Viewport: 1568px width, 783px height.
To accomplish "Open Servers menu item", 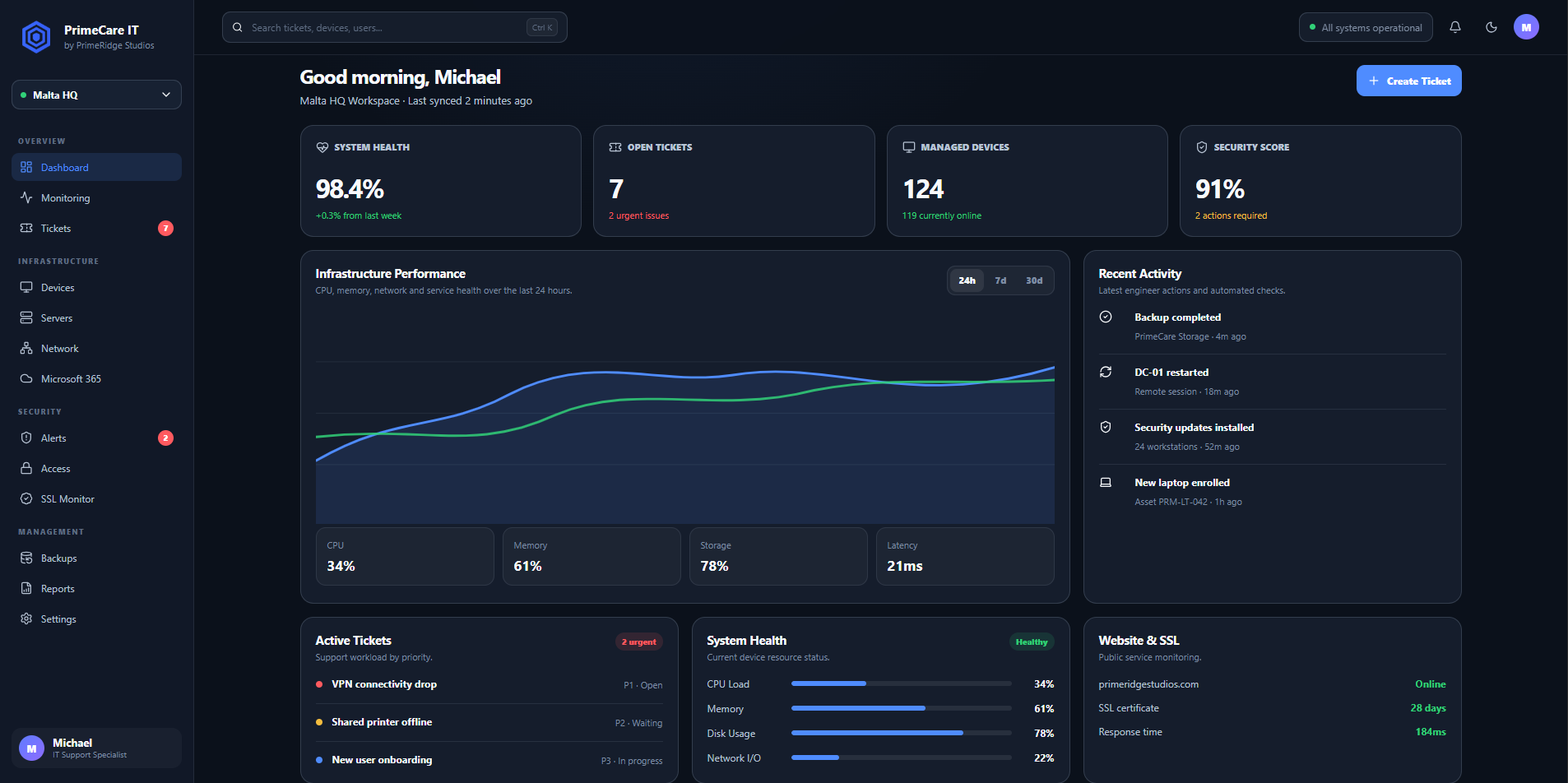I will (96, 317).
